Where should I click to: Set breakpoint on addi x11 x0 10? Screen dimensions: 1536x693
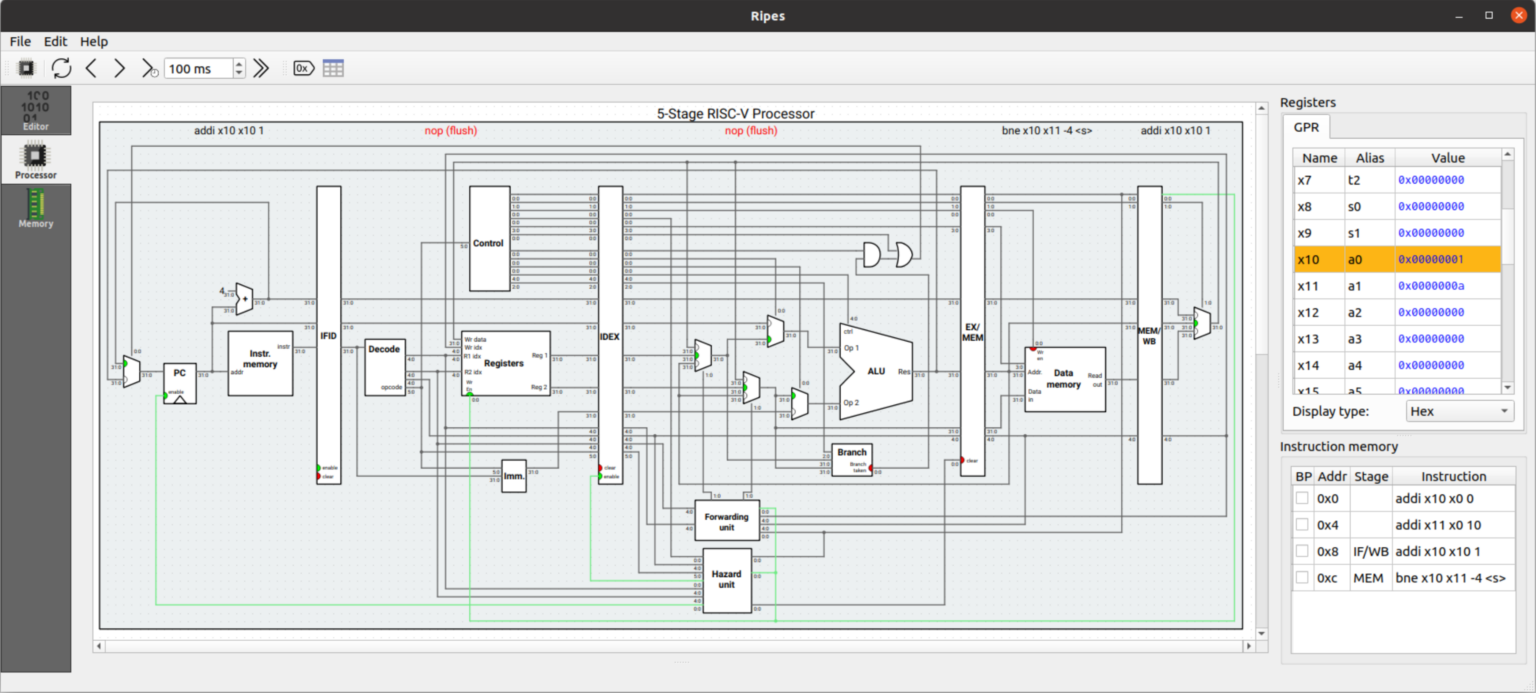[1303, 524]
